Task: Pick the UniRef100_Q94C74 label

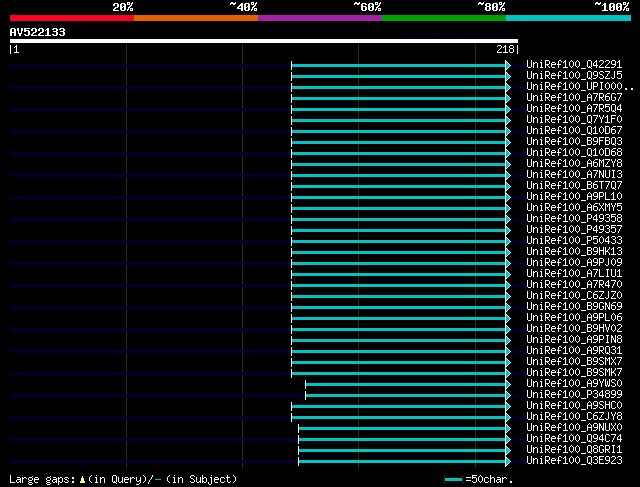Action: pos(574,439)
